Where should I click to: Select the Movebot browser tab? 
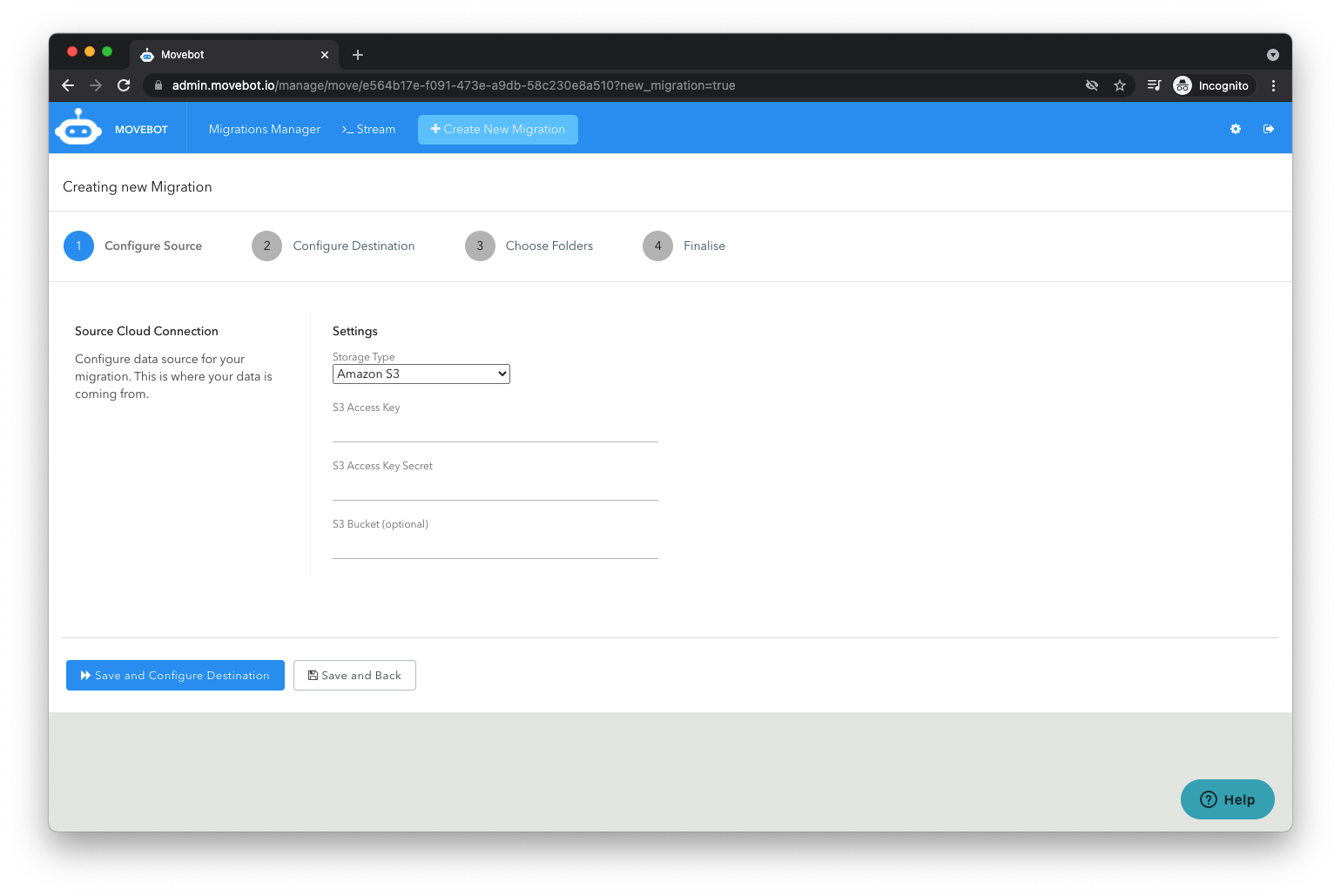(x=234, y=55)
